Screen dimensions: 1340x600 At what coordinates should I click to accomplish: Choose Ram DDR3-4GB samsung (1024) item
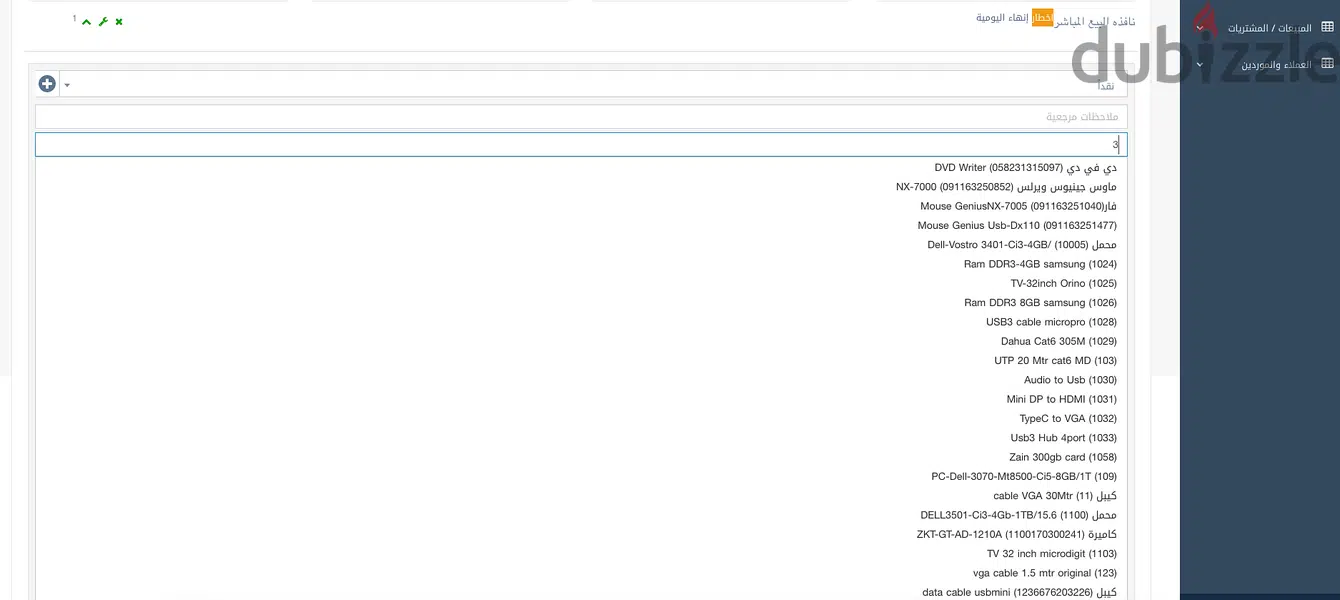1040,264
